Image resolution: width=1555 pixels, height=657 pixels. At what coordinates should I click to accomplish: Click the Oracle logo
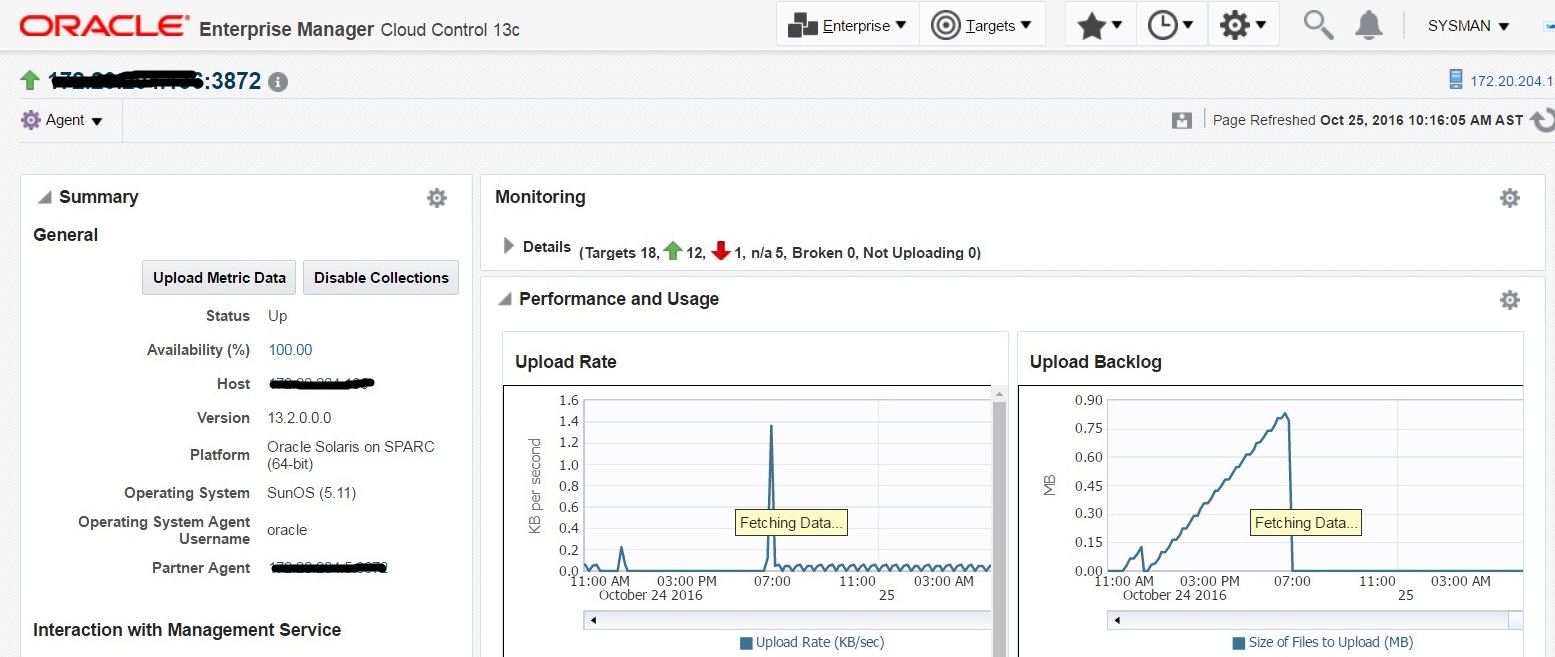click(104, 25)
